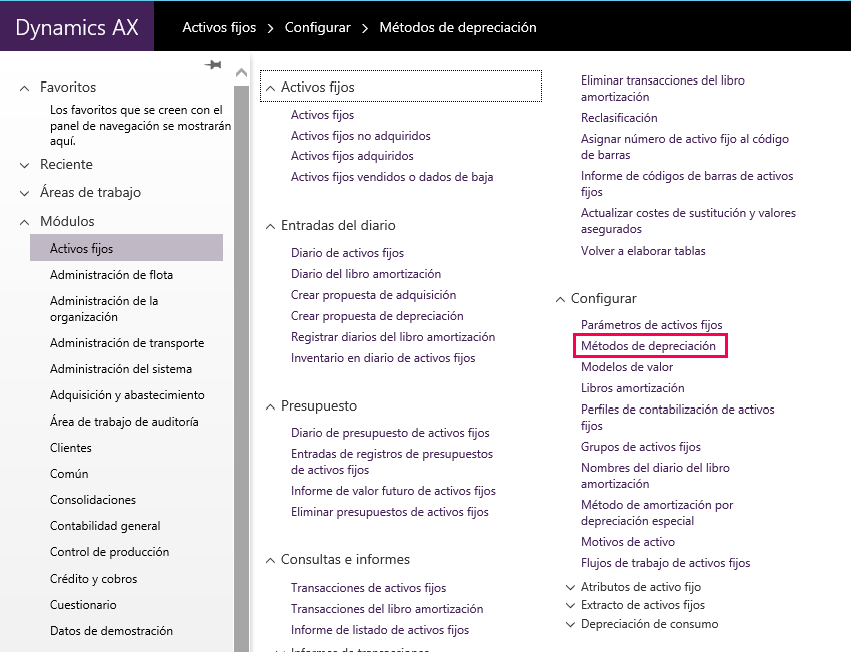The height and width of the screenshot is (652, 851).
Task: Collapse the Configurar group
Action: 560,300
